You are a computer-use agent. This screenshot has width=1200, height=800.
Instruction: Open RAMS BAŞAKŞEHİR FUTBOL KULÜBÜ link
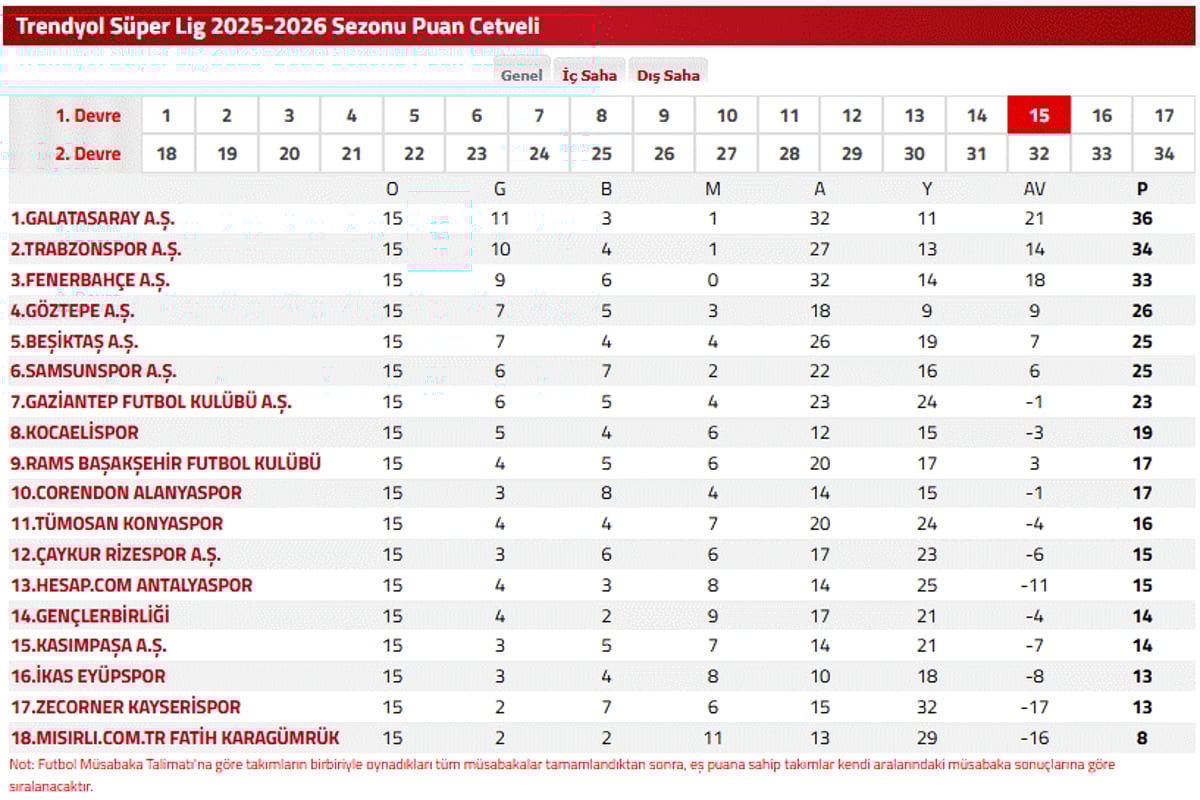(165, 463)
